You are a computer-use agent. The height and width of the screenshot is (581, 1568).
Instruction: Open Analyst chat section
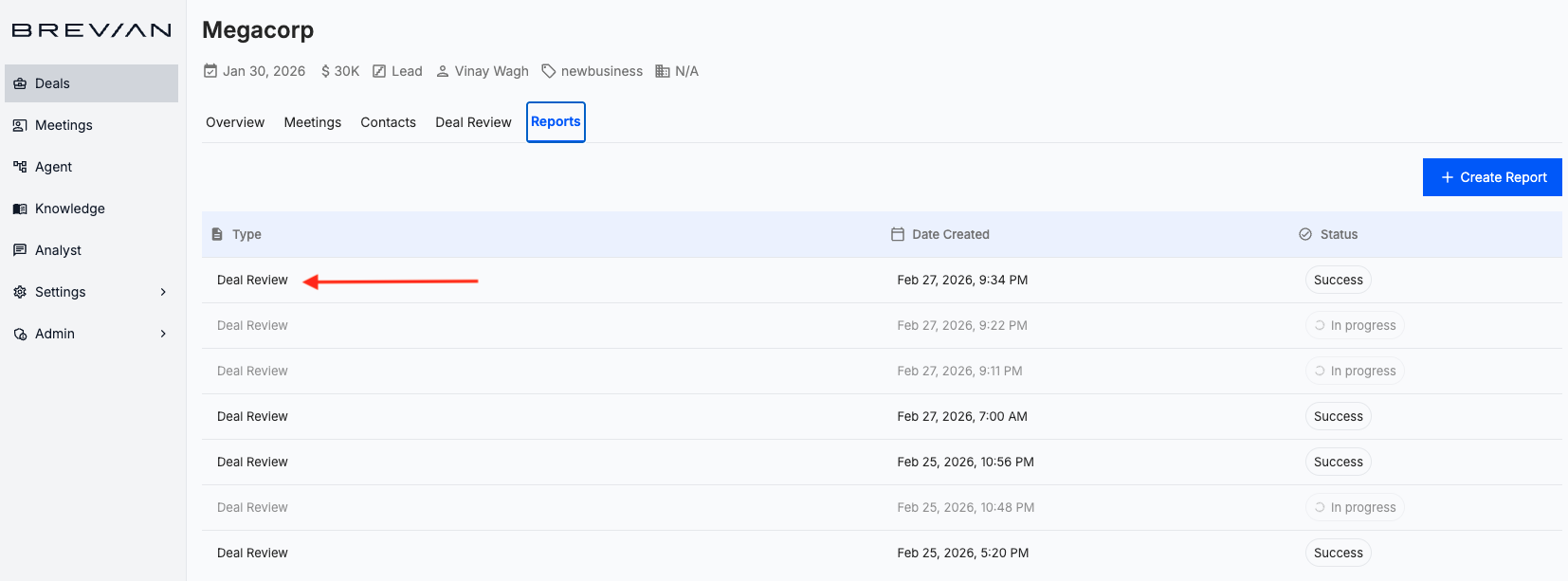pyautogui.click(x=58, y=250)
